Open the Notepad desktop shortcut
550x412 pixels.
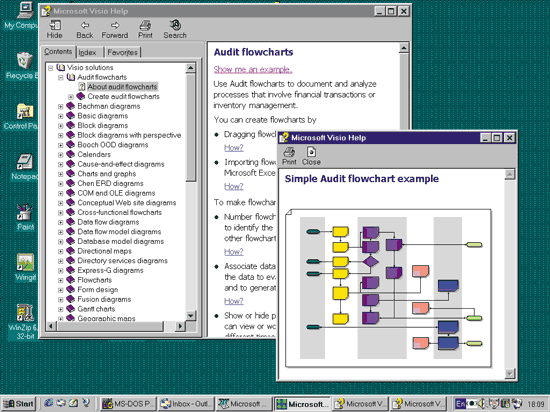tap(24, 167)
